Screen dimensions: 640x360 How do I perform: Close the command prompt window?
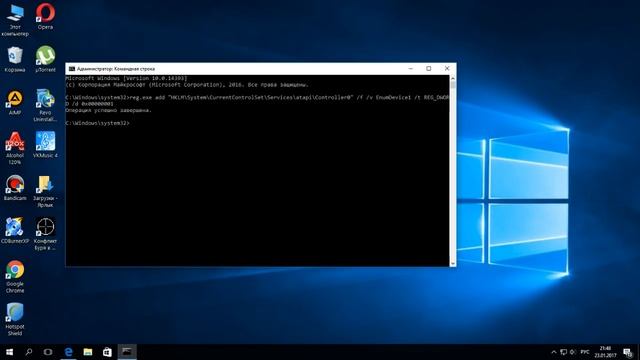point(447,69)
